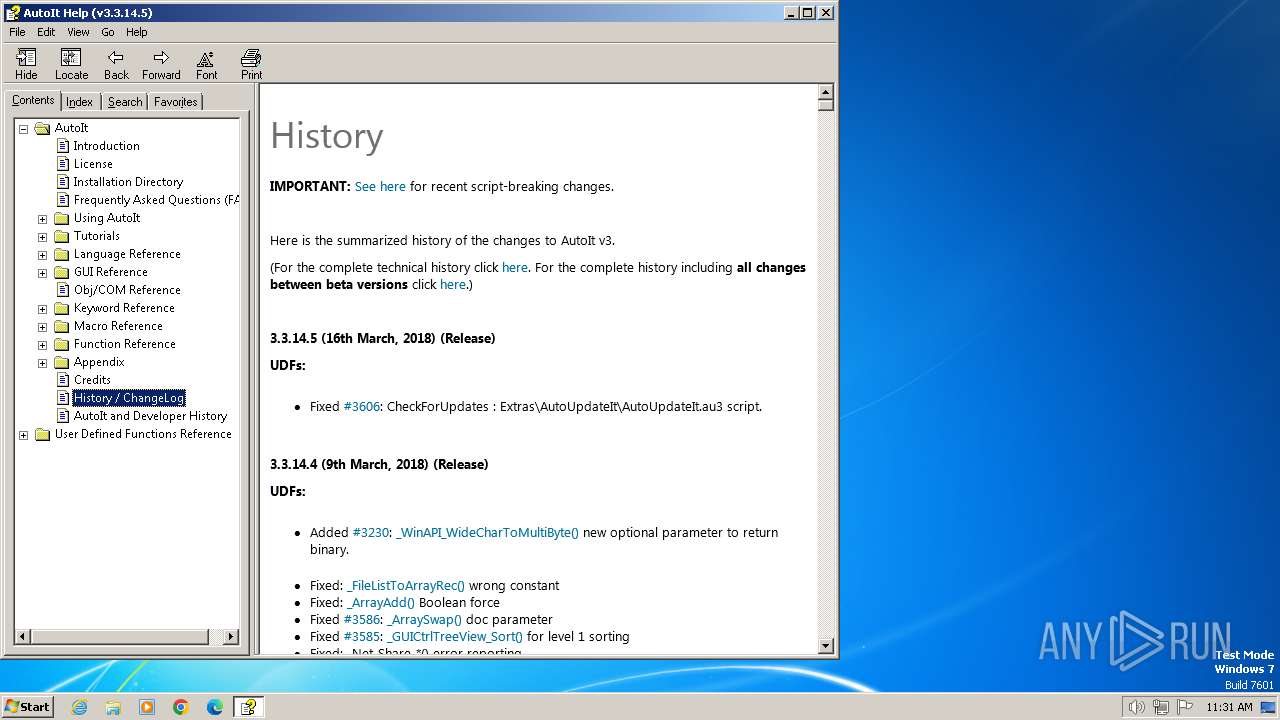Select History / ChangeLog tree item

[129, 398]
